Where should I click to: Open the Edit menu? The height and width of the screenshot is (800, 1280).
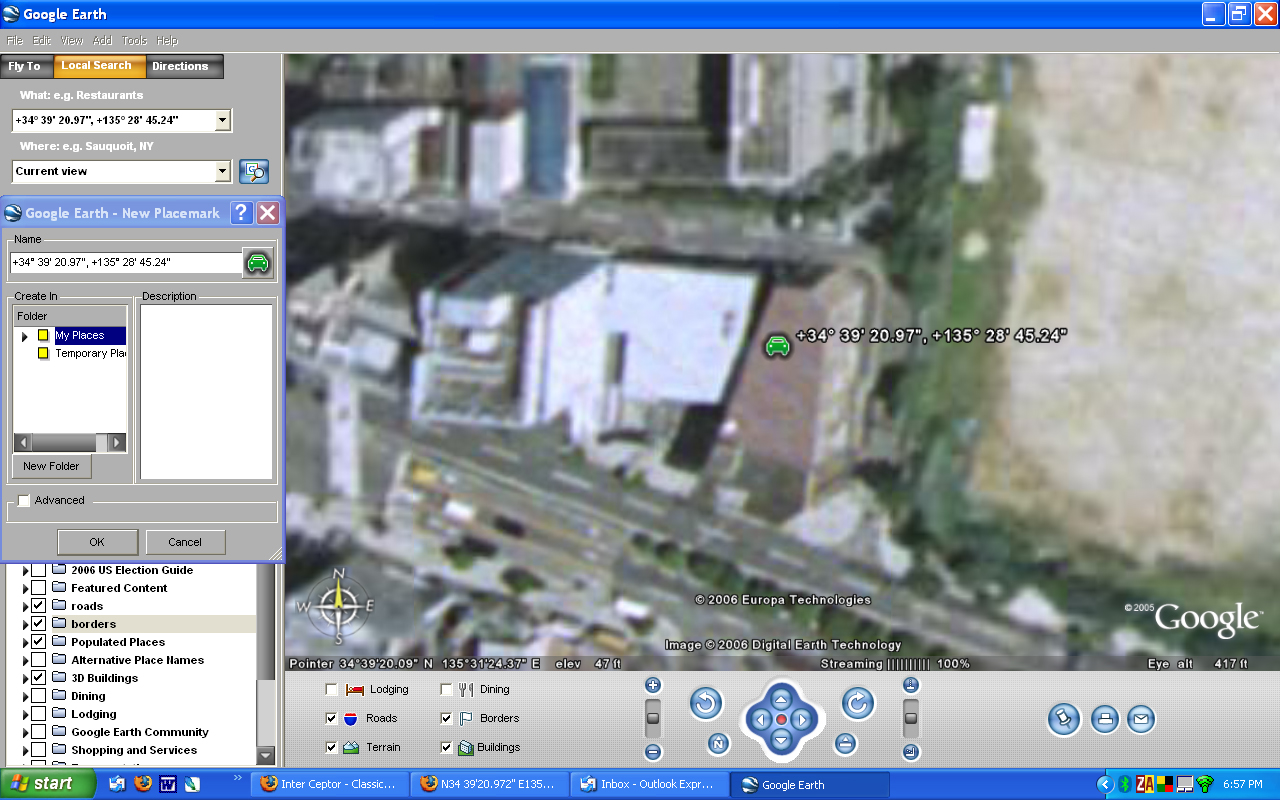(42, 40)
